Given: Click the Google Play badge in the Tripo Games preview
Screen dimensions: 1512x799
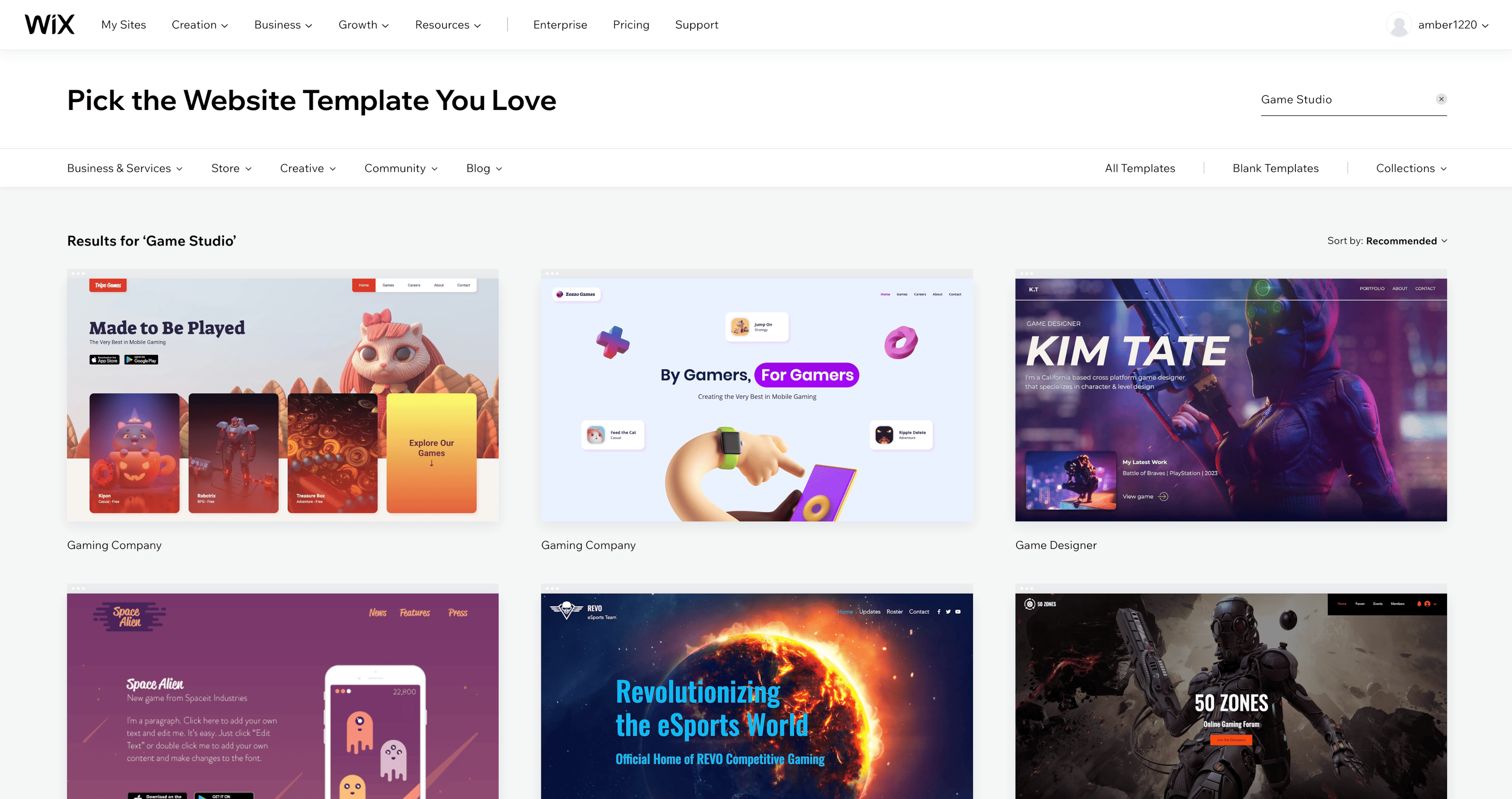Looking at the screenshot, I should [x=141, y=360].
